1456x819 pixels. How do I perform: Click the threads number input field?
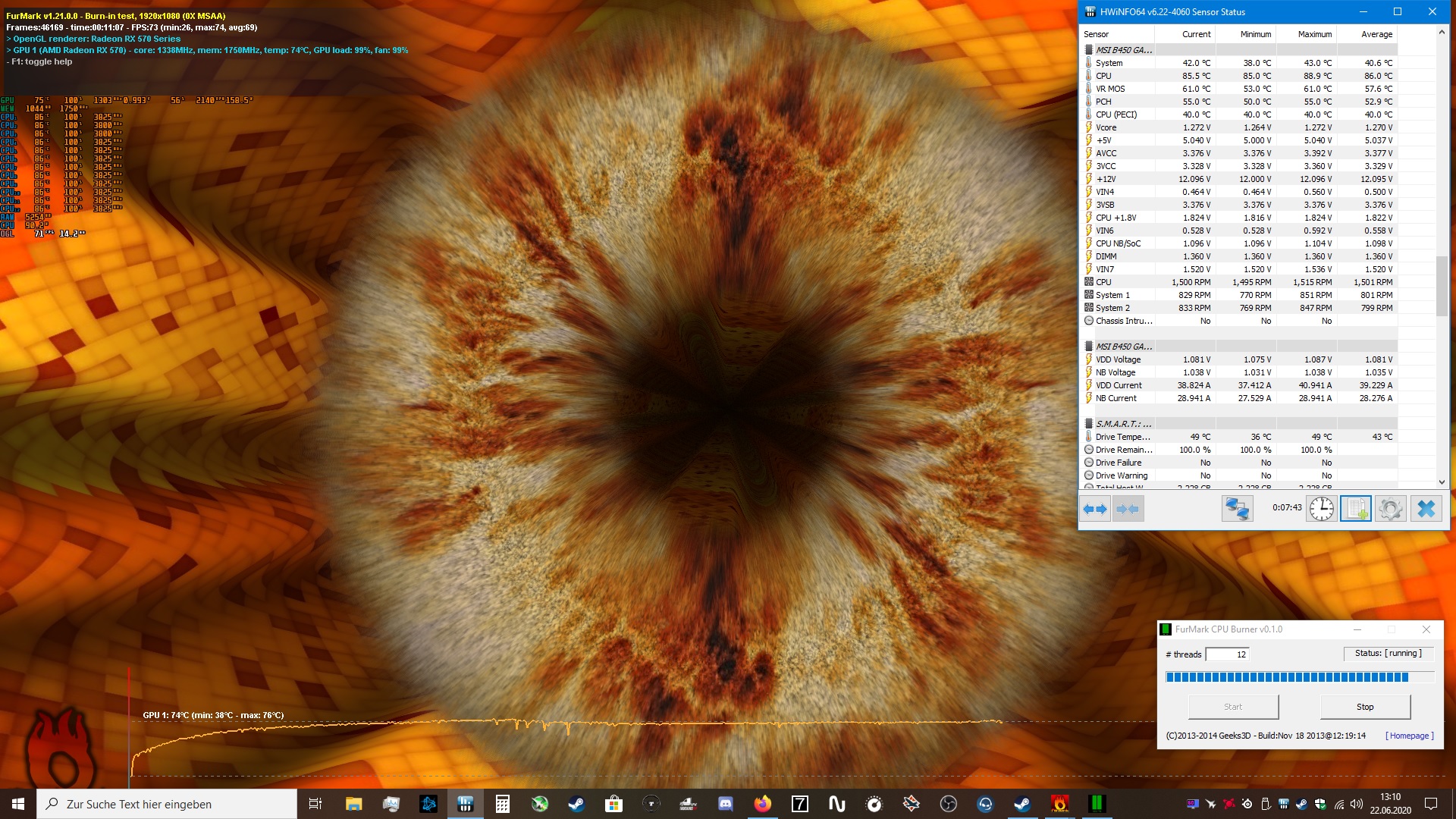pyautogui.click(x=1226, y=654)
